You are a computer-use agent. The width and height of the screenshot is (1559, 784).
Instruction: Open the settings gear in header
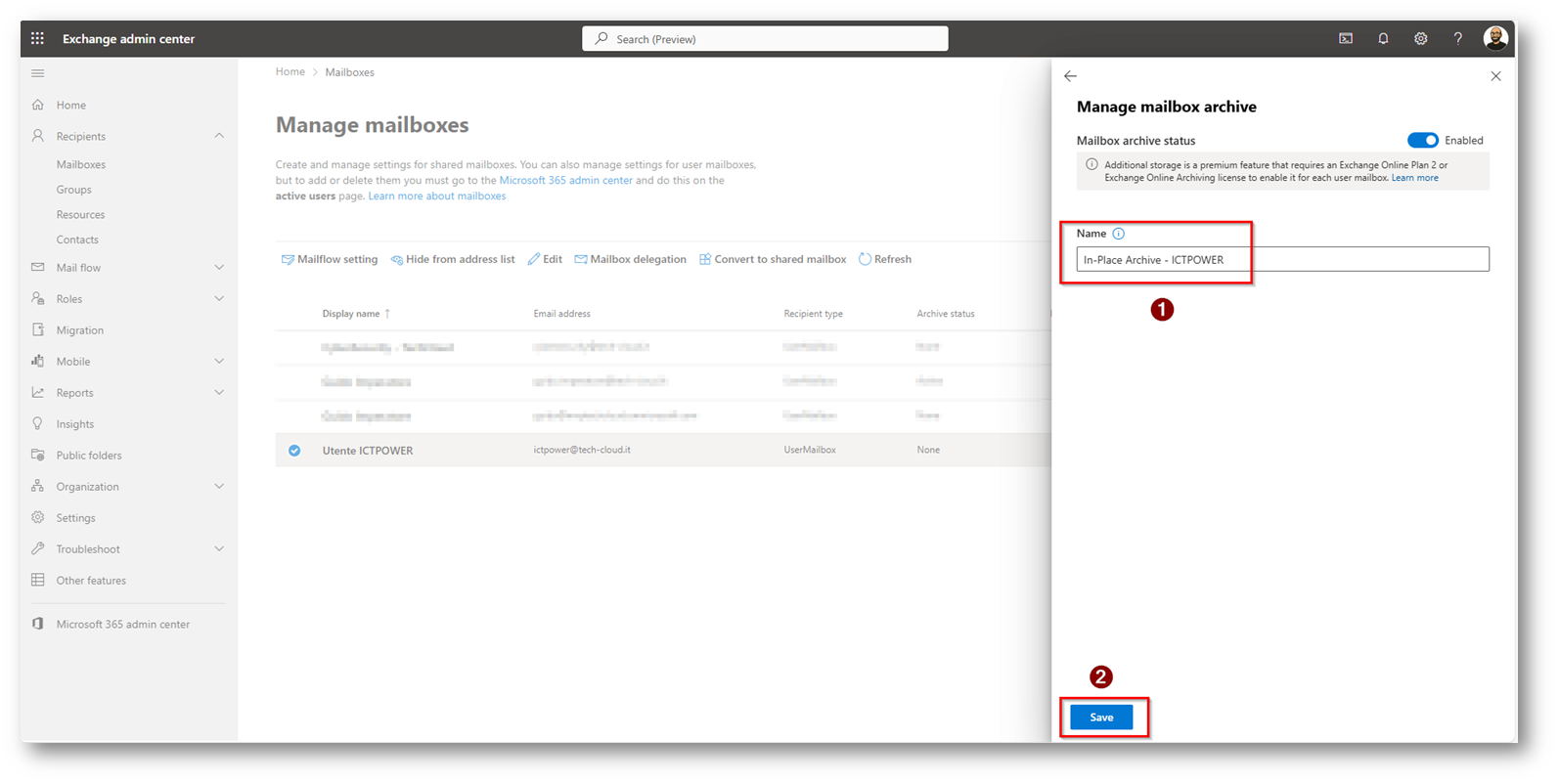point(1420,39)
